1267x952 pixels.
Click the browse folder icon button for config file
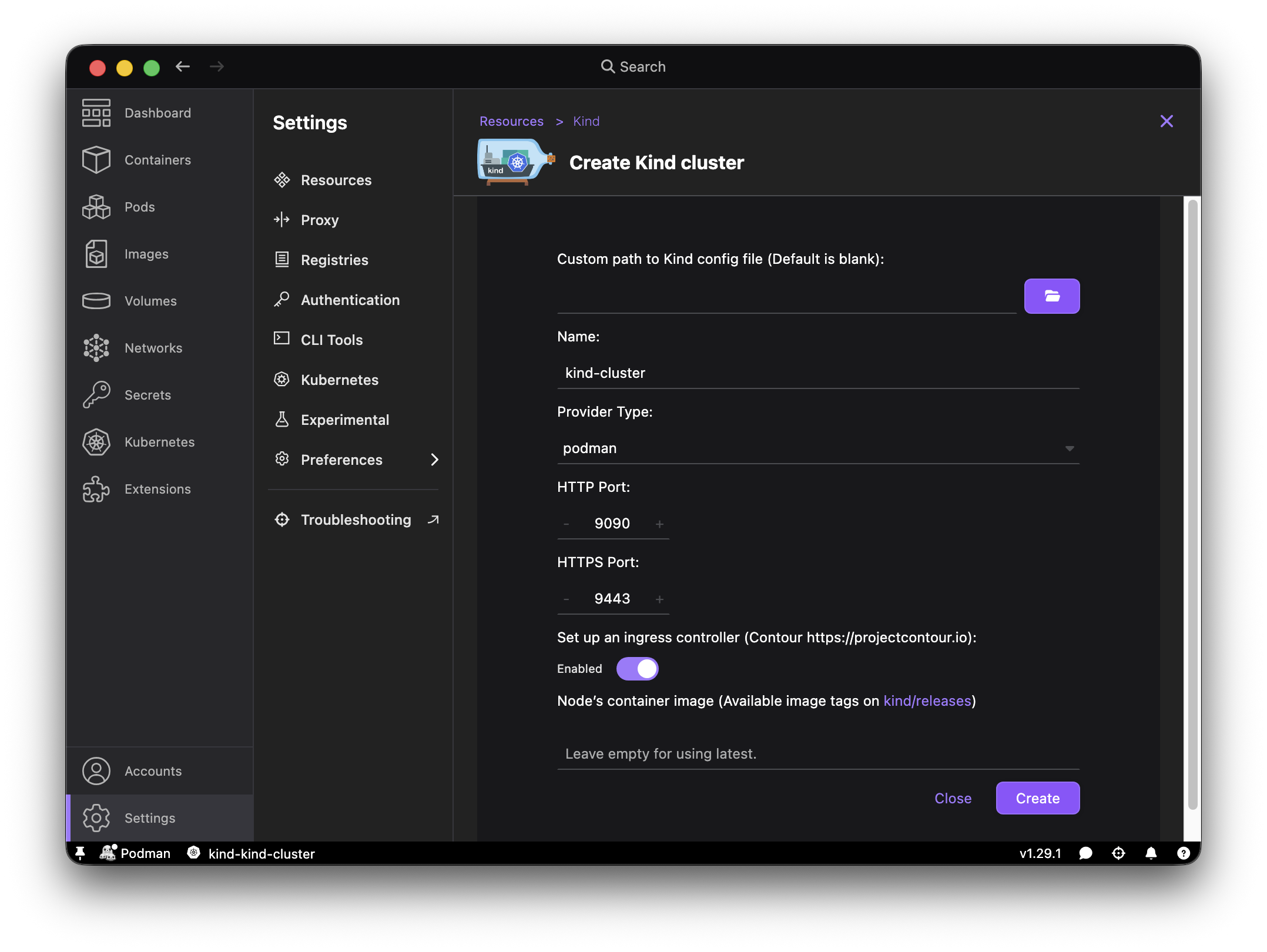pyautogui.click(x=1052, y=296)
